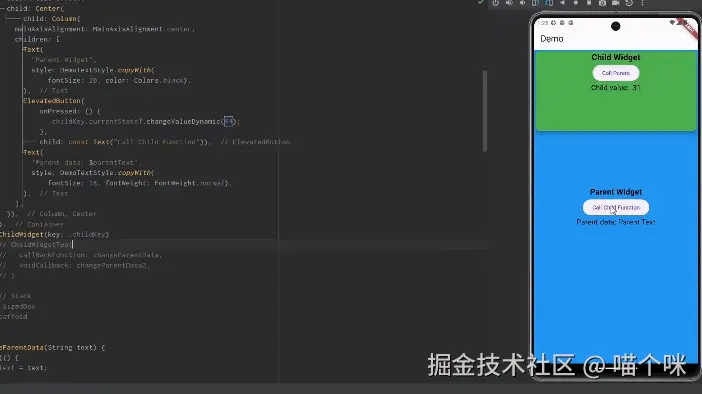Click the 'Child value: 31' text

pos(616,87)
